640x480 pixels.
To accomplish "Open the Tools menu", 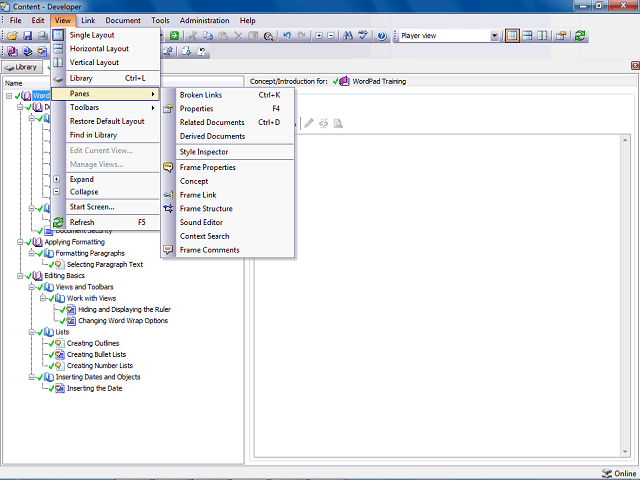I will pyautogui.click(x=160, y=20).
